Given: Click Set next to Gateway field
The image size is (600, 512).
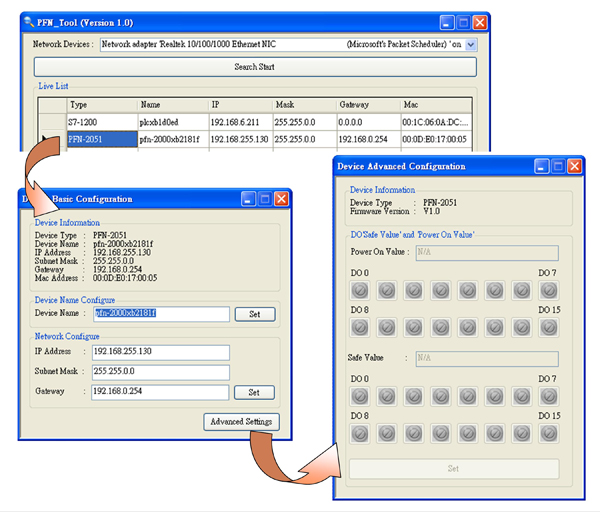Looking at the screenshot, I should tap(255, 392).
